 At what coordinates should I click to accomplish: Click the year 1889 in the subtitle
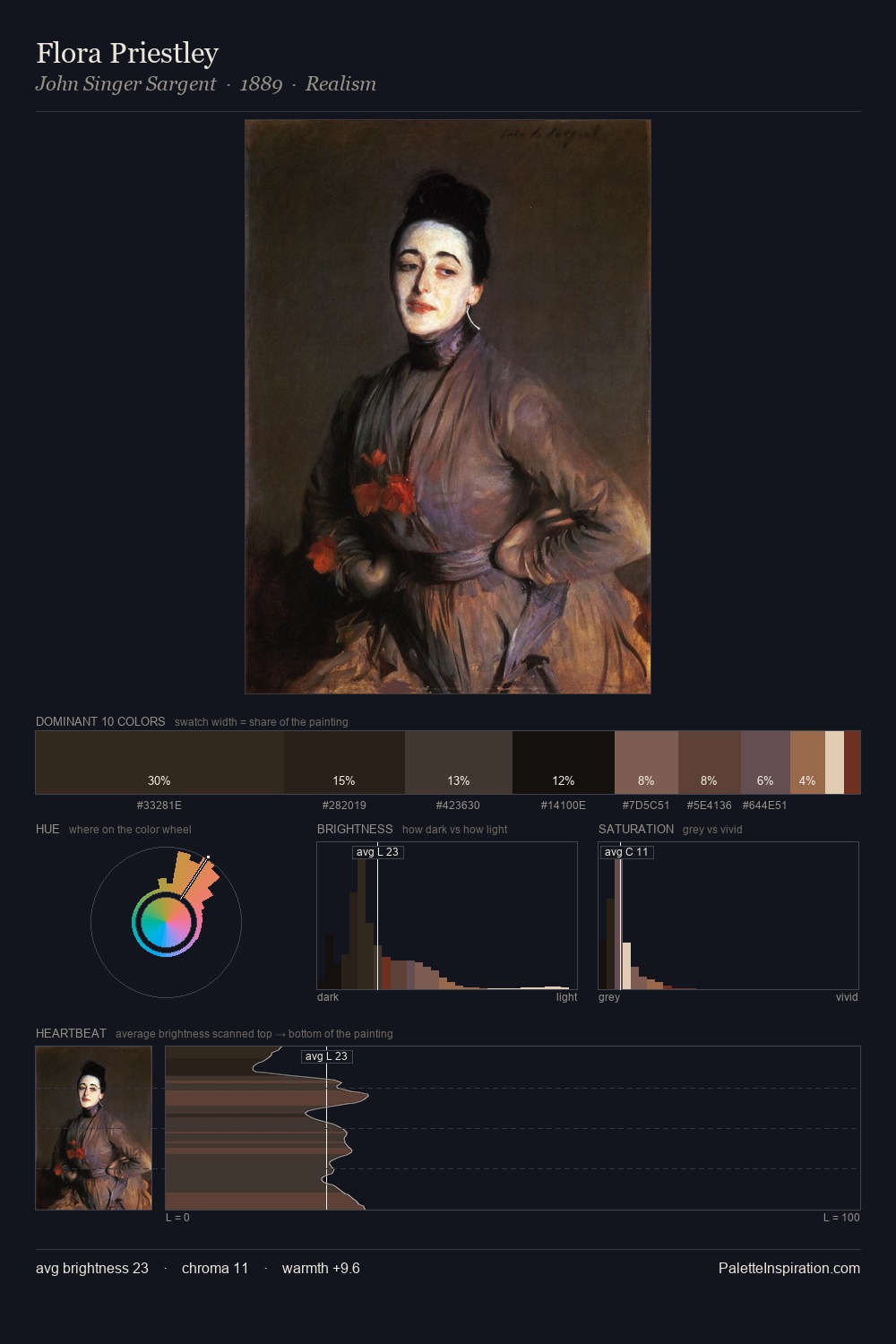pos(261,83)
